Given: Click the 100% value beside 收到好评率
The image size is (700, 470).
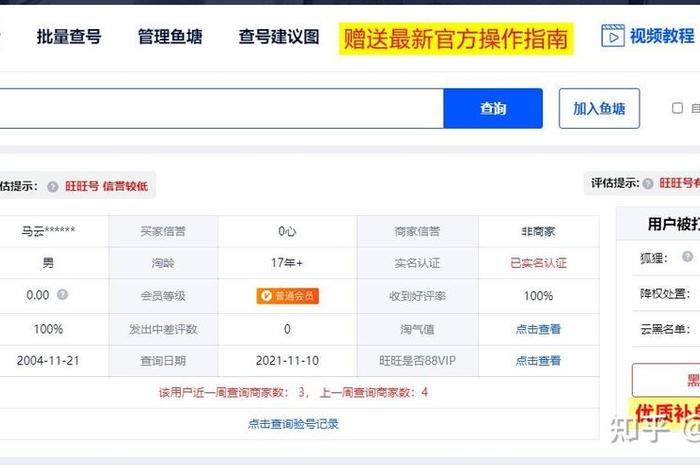Looking at the screenshot, I should (x=538, y=296).
